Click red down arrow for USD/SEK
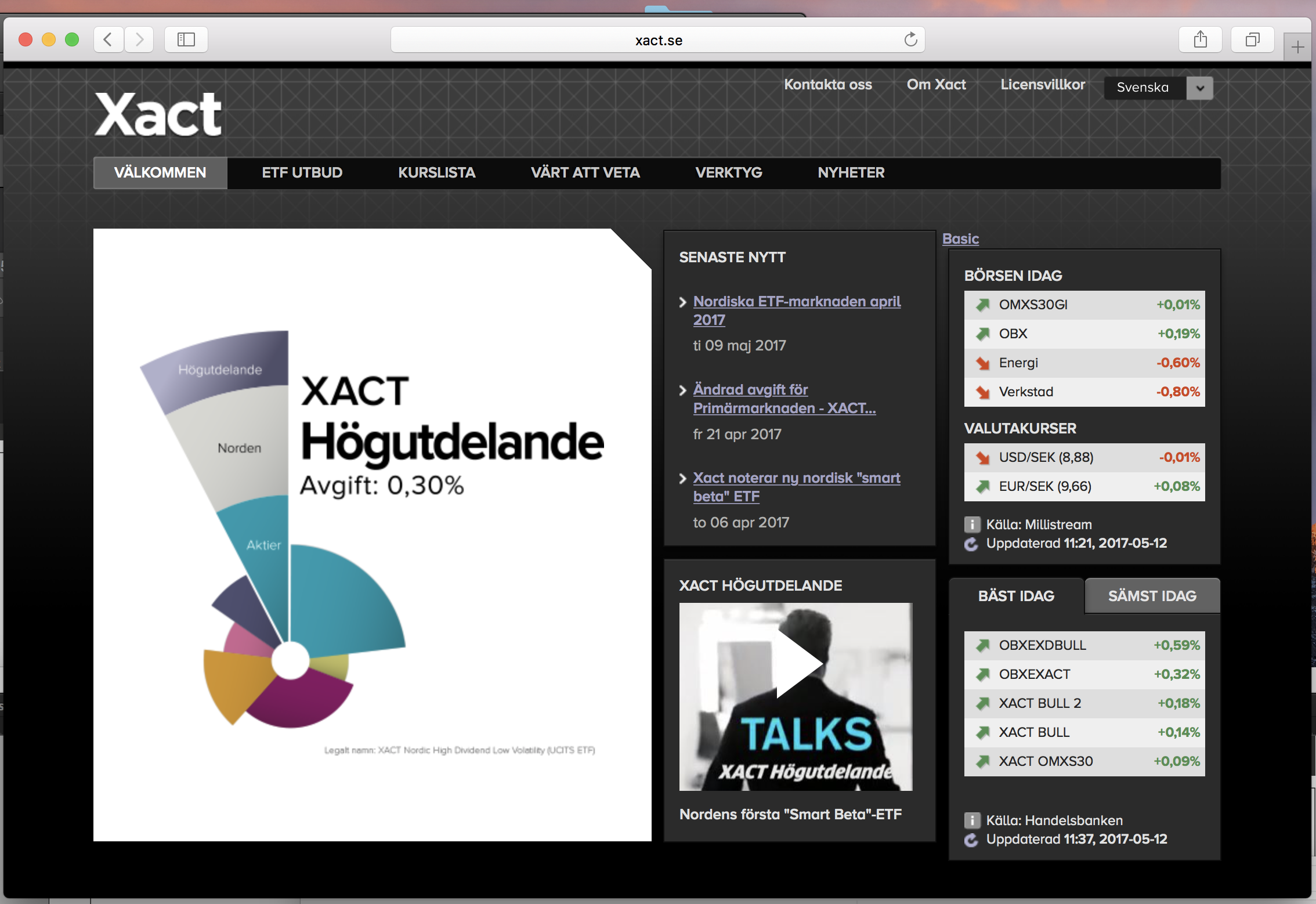This screenshot has width=1316, height=904. tap(982, 458)
